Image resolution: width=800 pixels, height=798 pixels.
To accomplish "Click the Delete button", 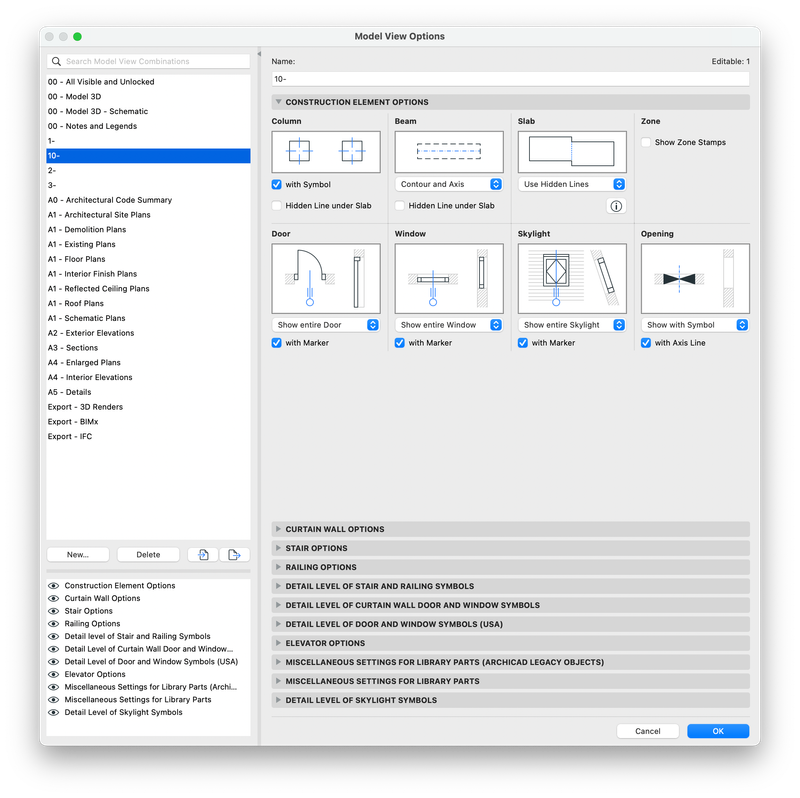I will coord(148,555).
